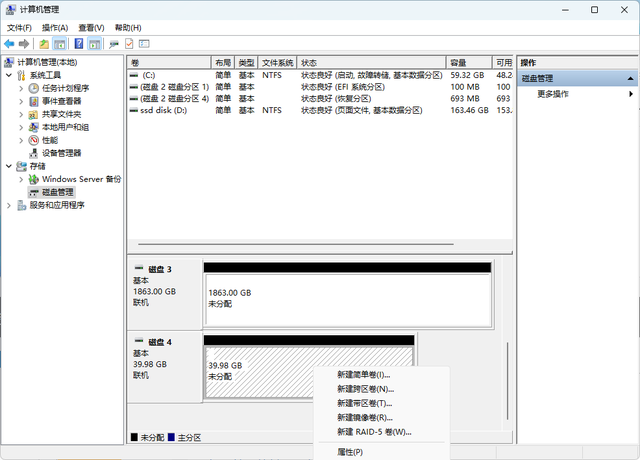Collapse the 系统工具 tree node

pos(9,75)
